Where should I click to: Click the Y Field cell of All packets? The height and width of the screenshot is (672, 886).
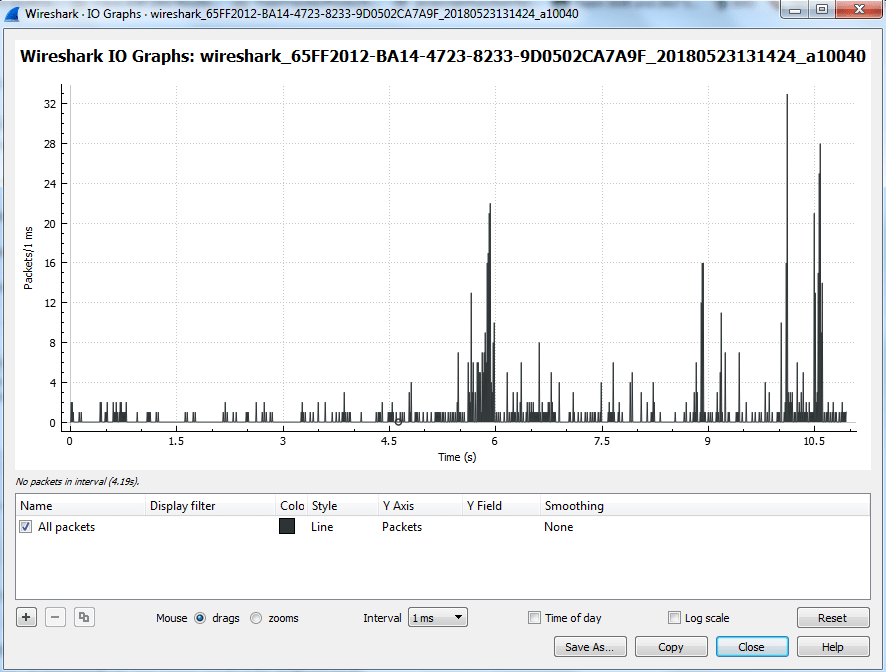[x=501, y=527]
